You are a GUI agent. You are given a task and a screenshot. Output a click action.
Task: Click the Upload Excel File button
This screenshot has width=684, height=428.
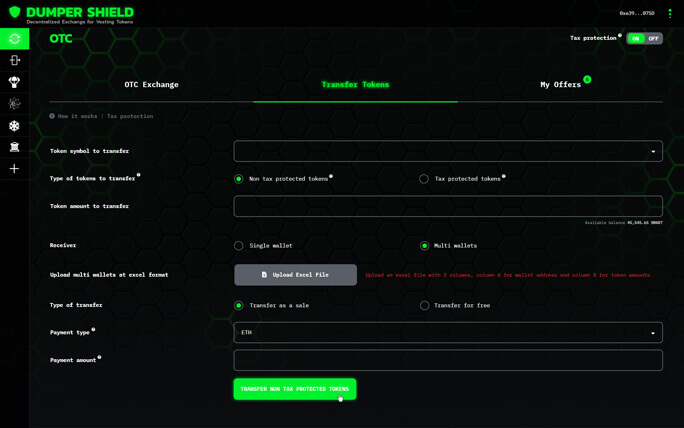[x=295, y=274]
